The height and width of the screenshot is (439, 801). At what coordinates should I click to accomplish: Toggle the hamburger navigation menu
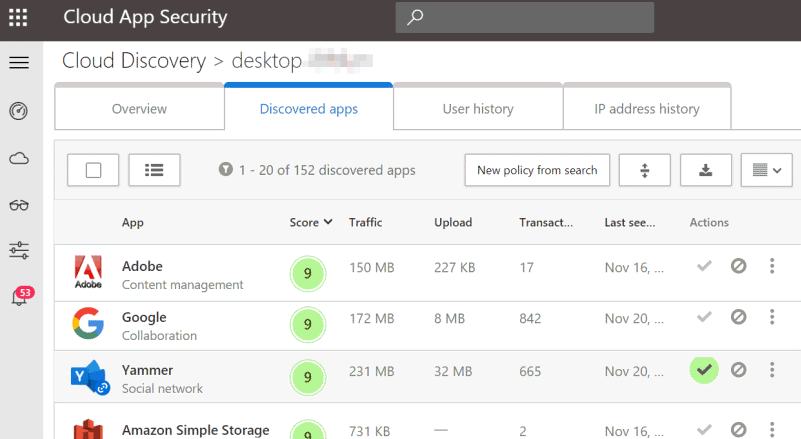pyautogui.click(x=19, y=62)
